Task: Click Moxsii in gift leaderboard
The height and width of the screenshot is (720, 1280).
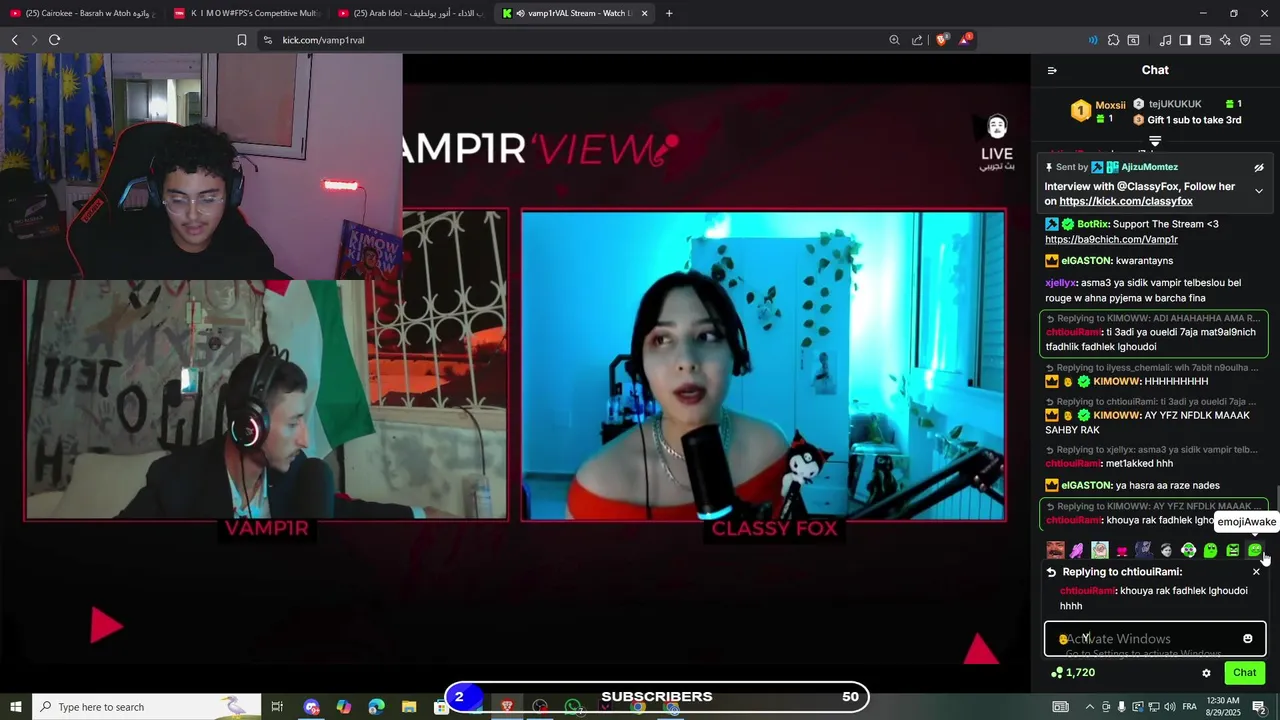Action: click(1110, 105)
